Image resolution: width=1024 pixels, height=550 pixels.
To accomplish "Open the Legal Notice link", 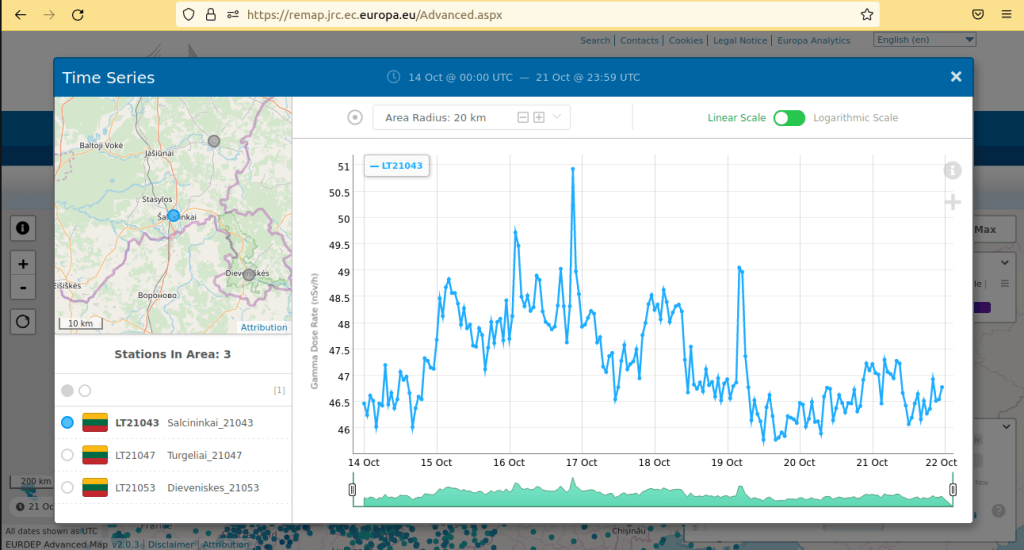I will pyautogui.click(x=740, y=41).
